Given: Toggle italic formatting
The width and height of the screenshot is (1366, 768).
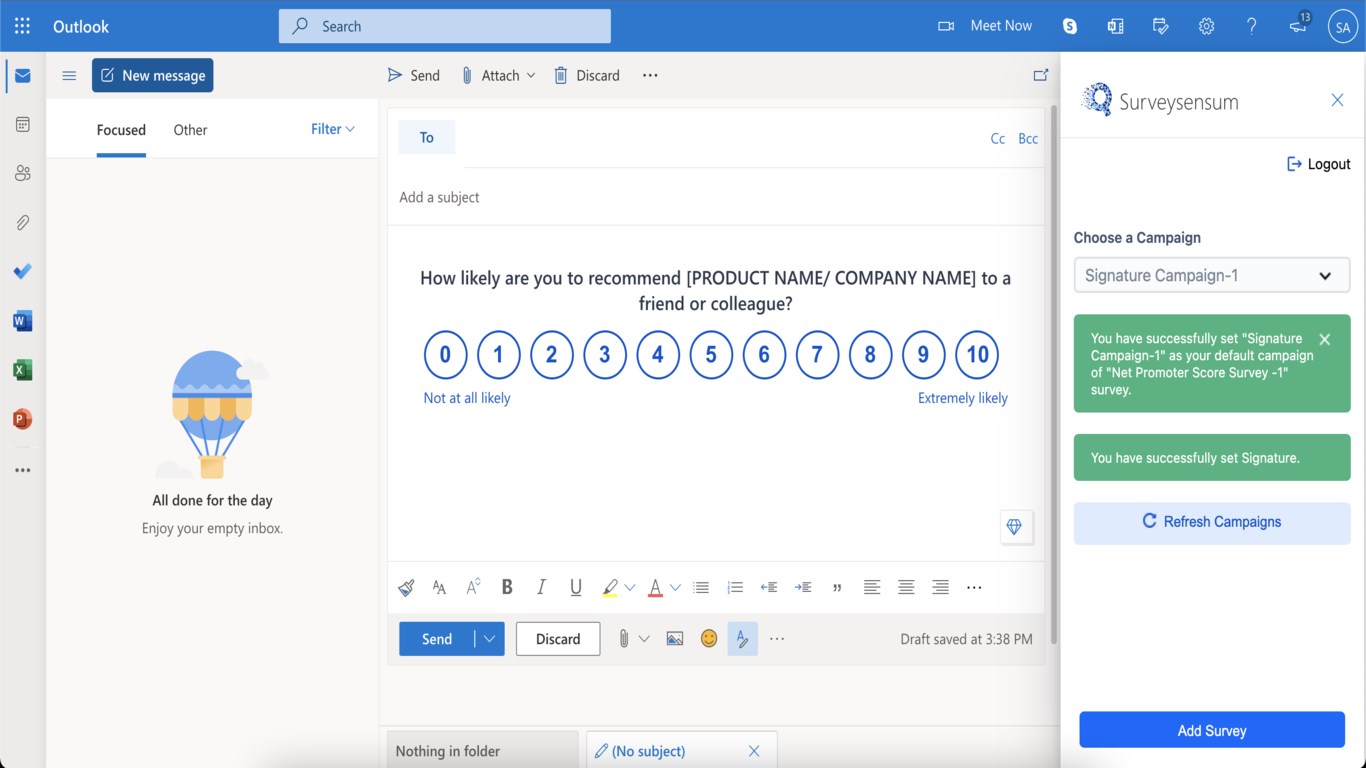Looking at the screenshot, I should tap(541, 588).
